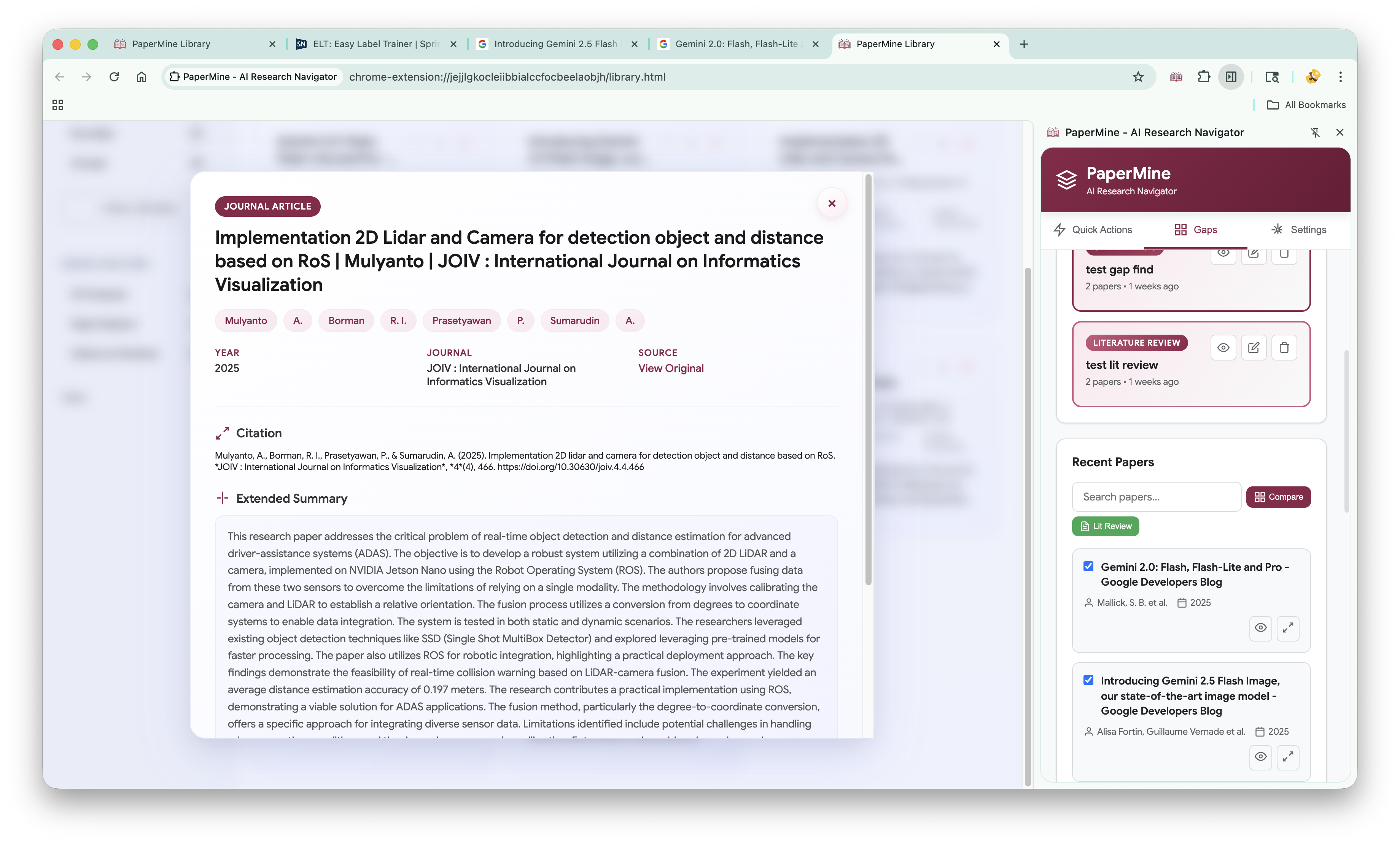Expand the Gemini 2.5 Flash Image paper

pyautogui.click(x=1287, y=756)
